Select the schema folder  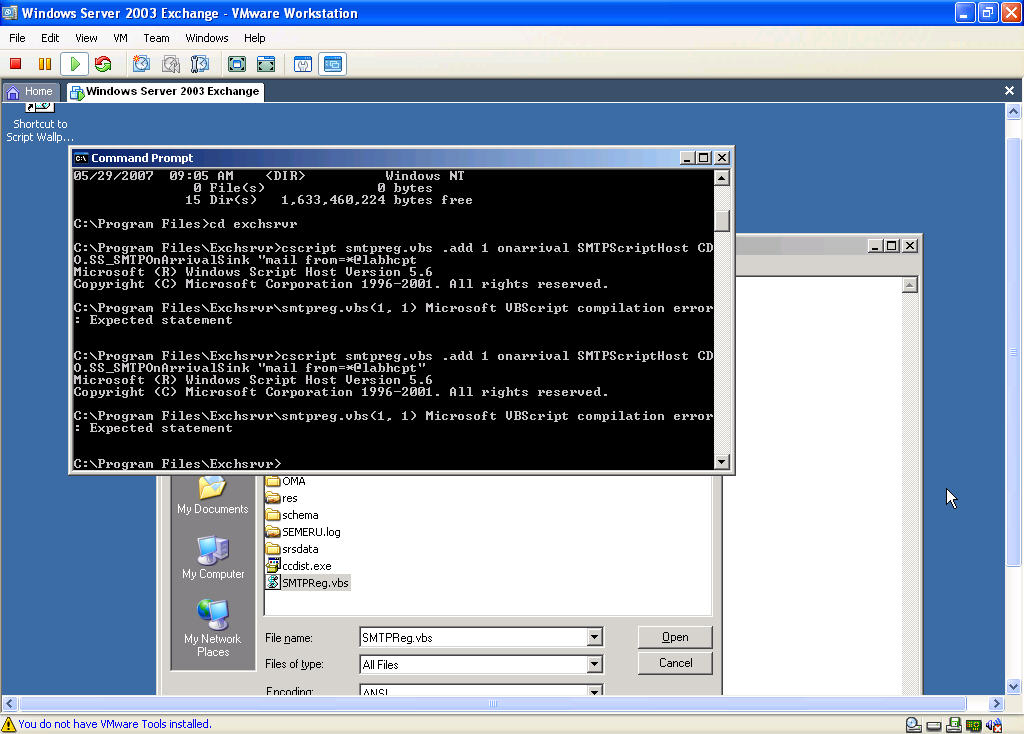(293, 515)
